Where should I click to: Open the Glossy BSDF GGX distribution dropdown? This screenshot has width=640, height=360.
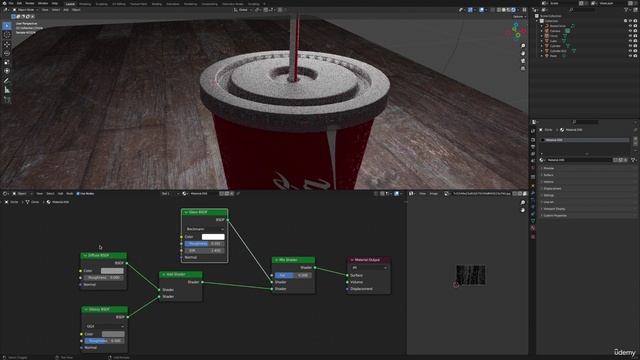pos(105,327)
